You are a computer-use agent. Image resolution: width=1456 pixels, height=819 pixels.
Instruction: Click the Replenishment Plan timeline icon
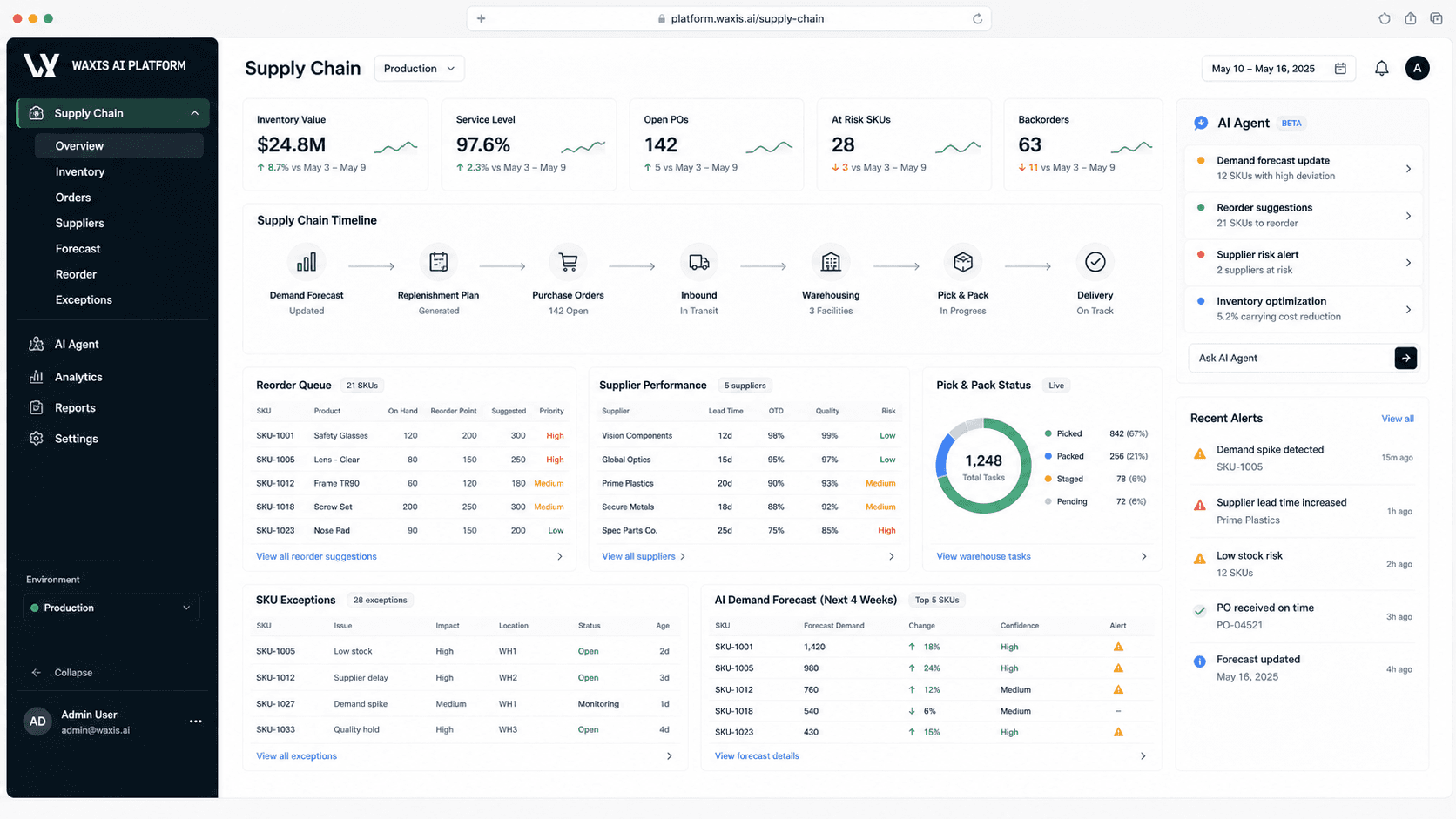coord(439,262)
